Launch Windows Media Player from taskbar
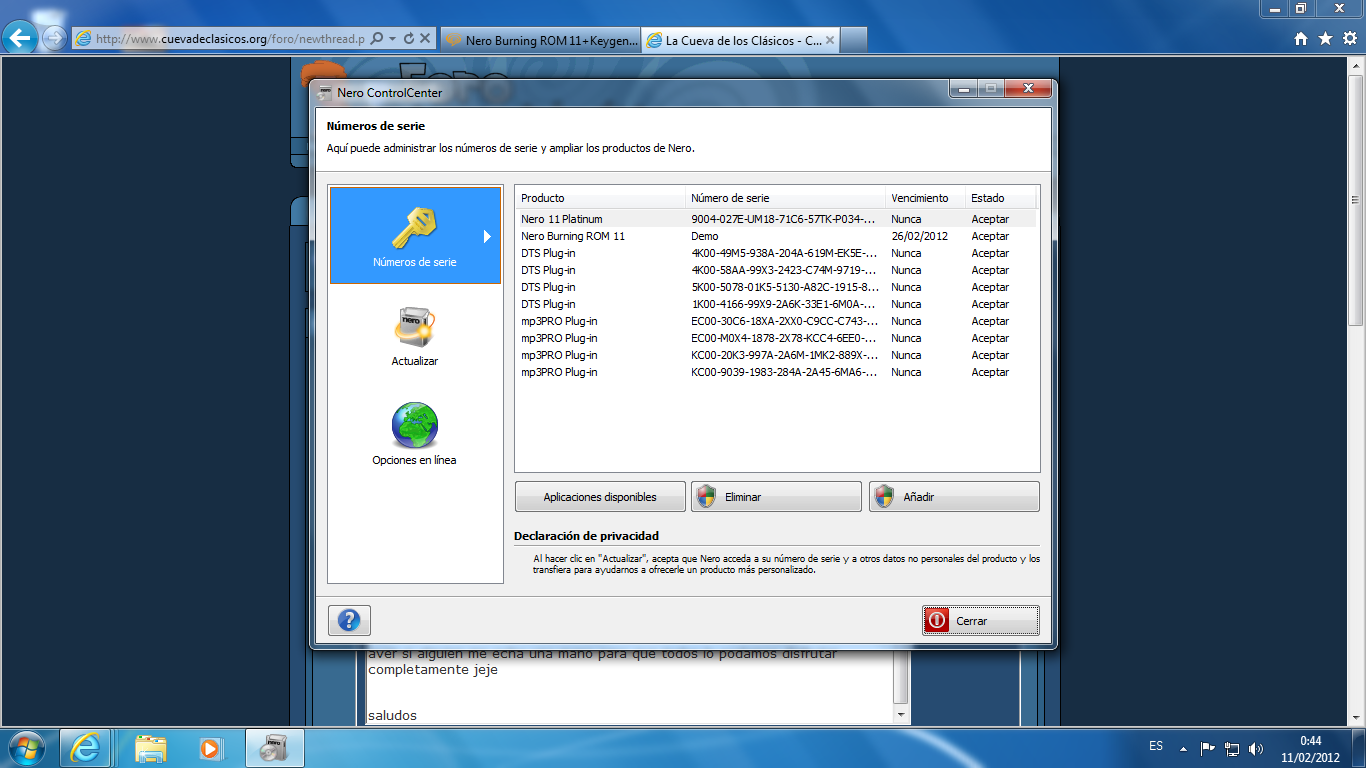 click(210, 748)
